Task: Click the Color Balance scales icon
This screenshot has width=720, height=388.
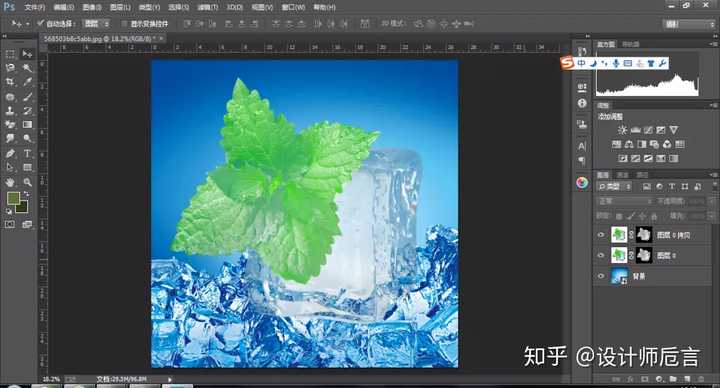Action: [629, 144]
